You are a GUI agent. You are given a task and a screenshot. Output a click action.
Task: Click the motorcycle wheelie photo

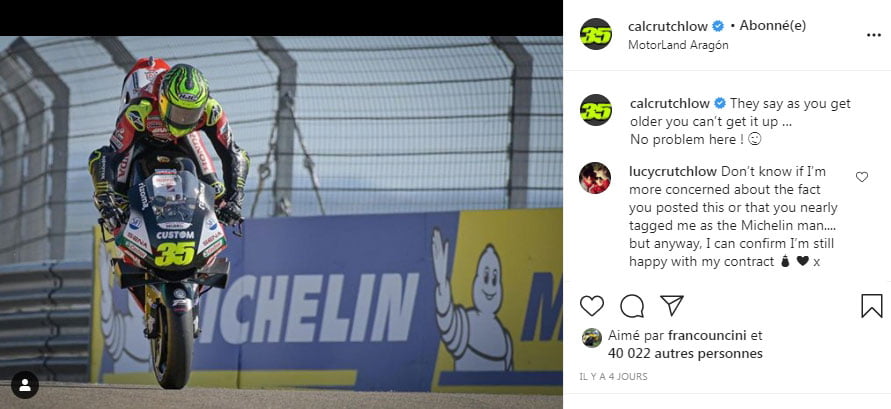click(281, 215)
